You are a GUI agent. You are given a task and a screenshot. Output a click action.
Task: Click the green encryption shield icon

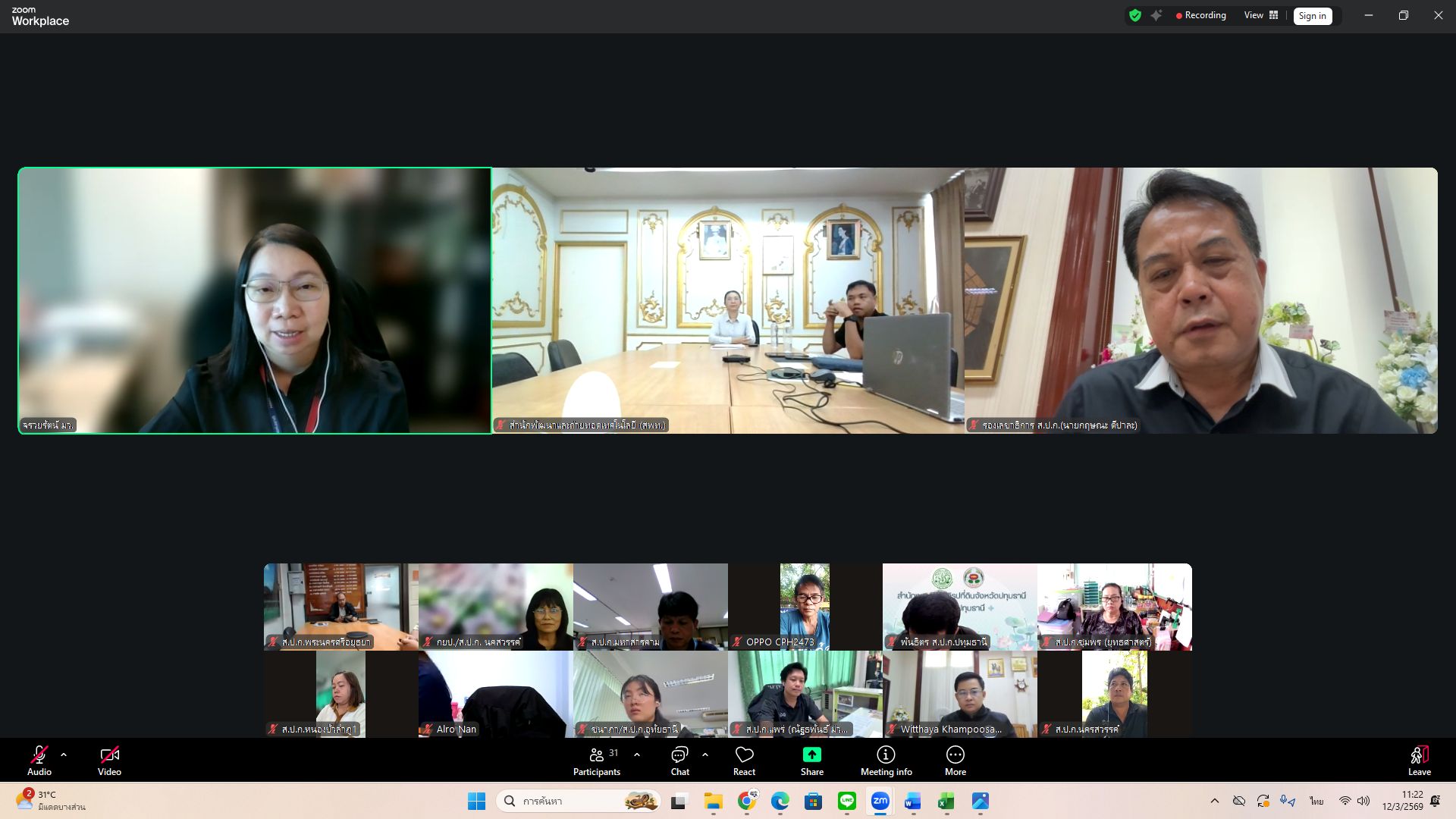(x=1135, y=15)
